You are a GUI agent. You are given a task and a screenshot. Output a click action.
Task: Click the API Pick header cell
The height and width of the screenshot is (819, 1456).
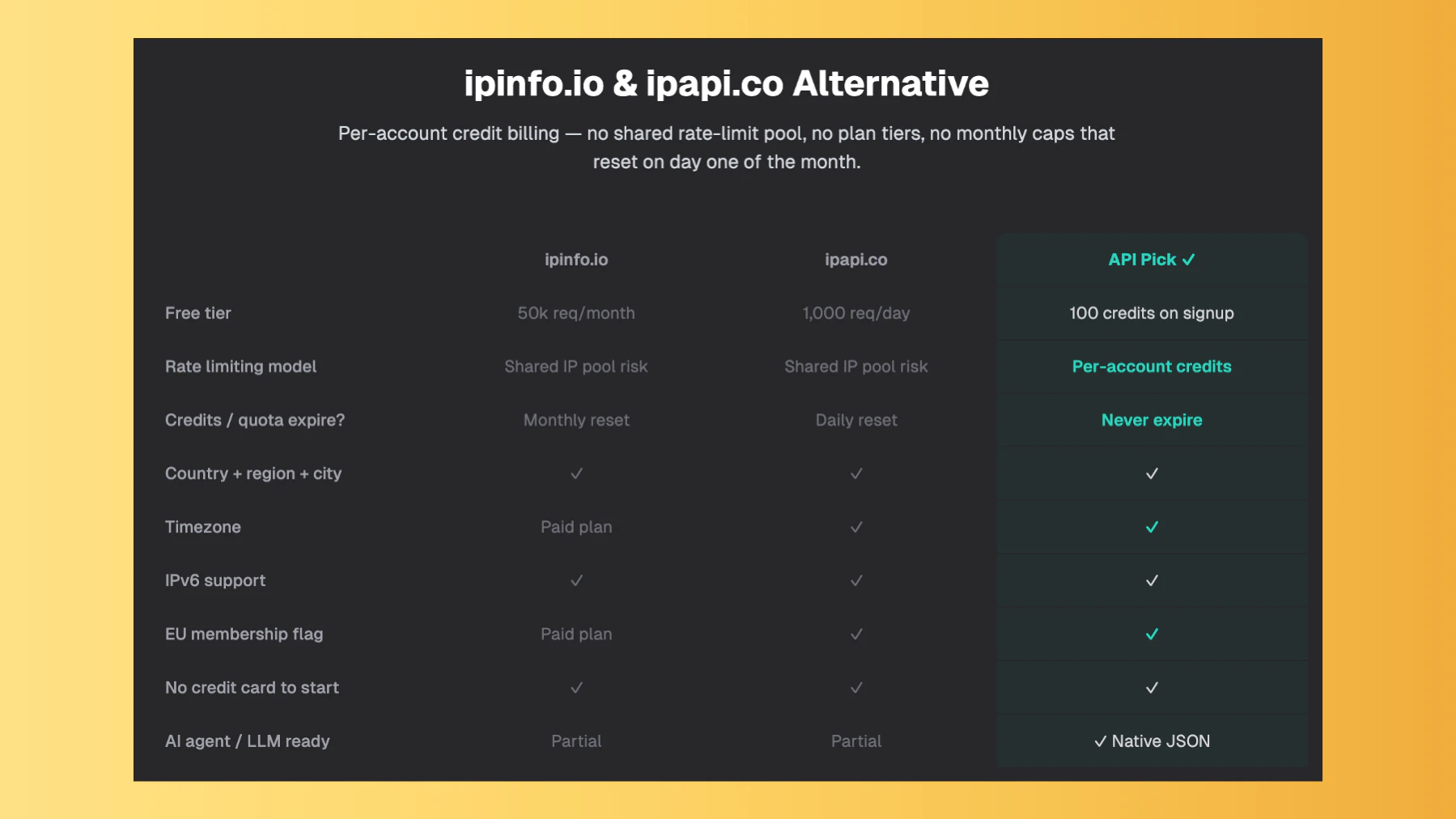point(1152,259)
